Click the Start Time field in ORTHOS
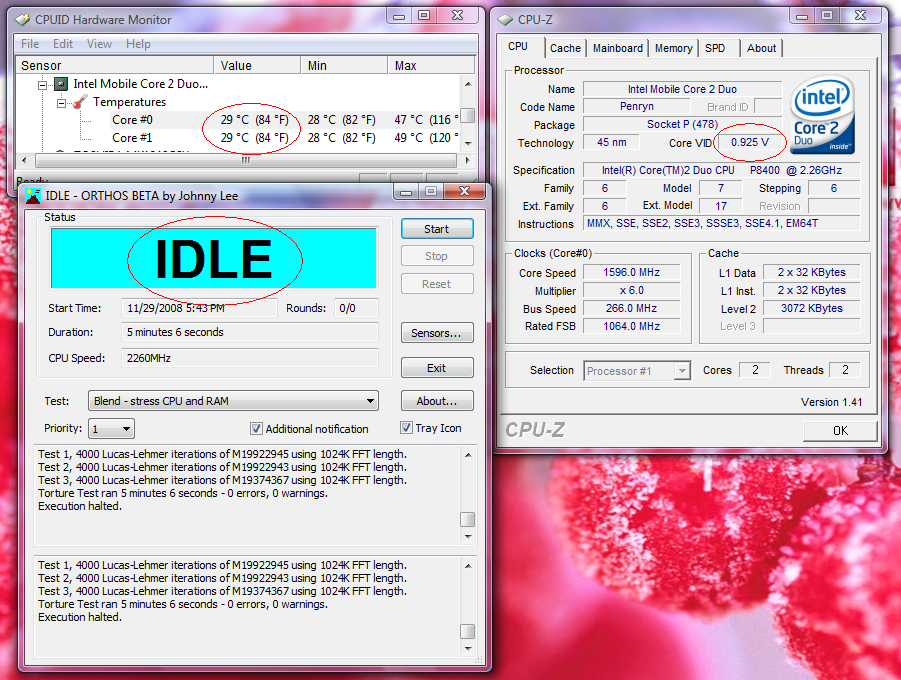The width and height of the screenshot is (901, 680). 199,308
